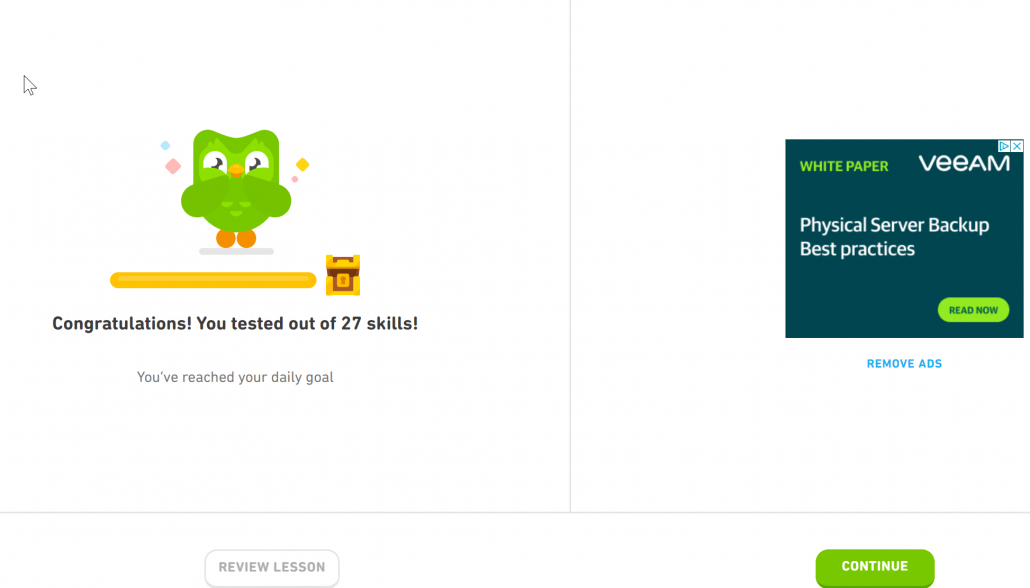1030x588 pixels.
Task: Click the treasure chest icon
Action: pos(343,275)
